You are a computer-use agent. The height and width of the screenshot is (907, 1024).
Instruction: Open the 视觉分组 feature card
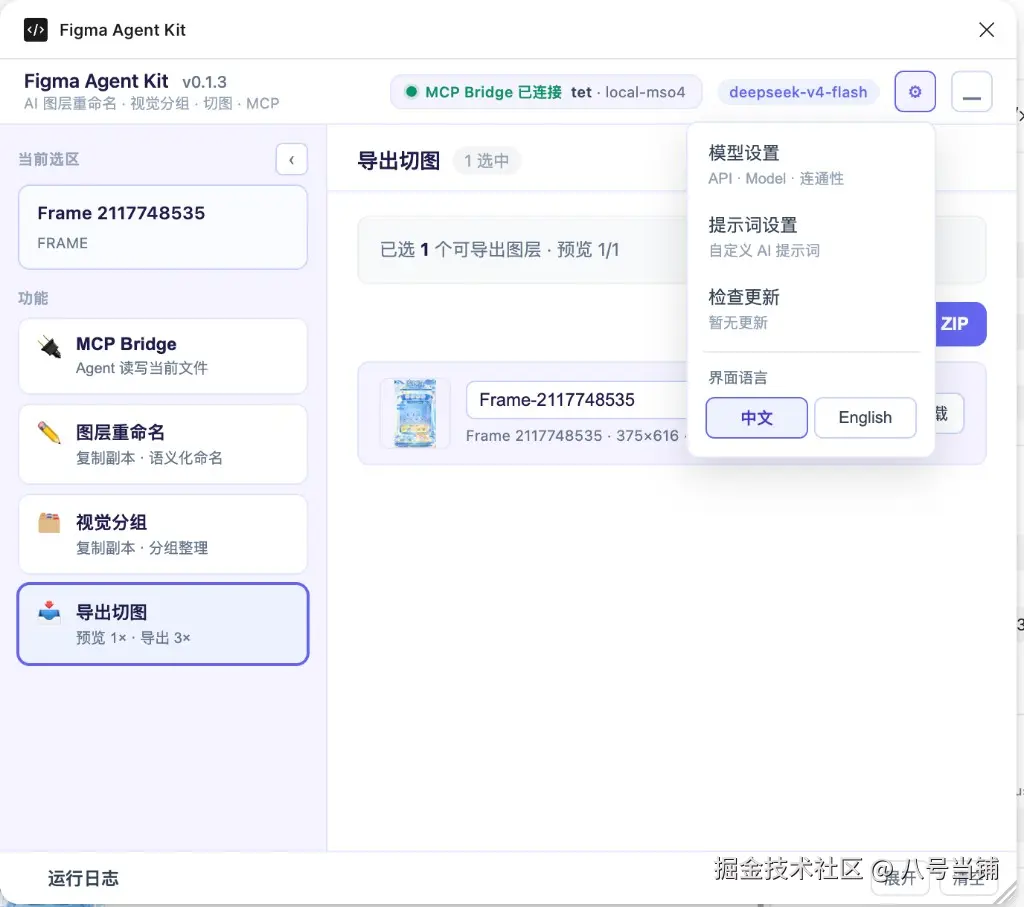tap(163, 534)
